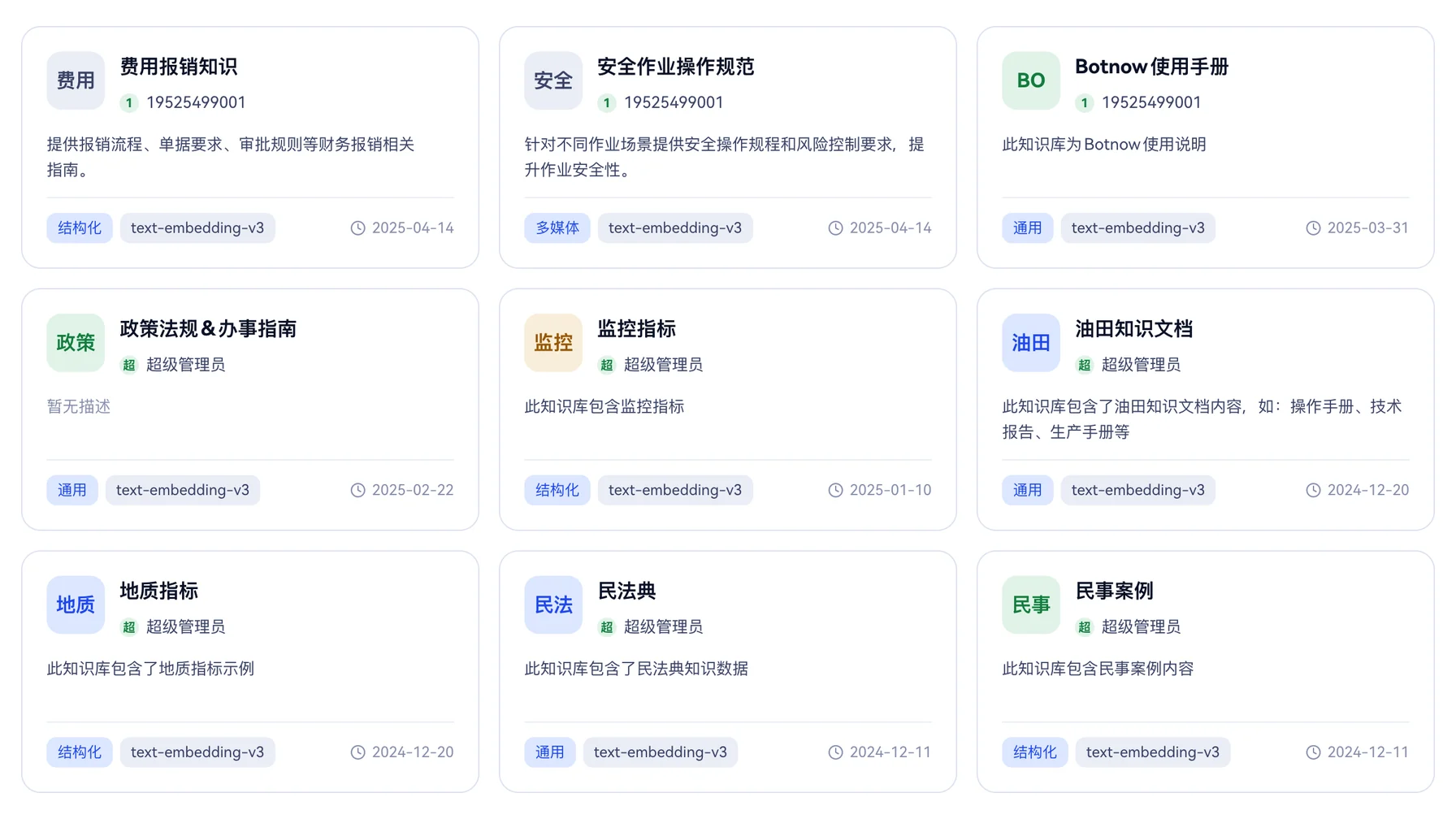The height and width of the screenshot is (819, 1456).
Task: Click clock icon beside 2025-01-10
Action: [x=835, y=490]
